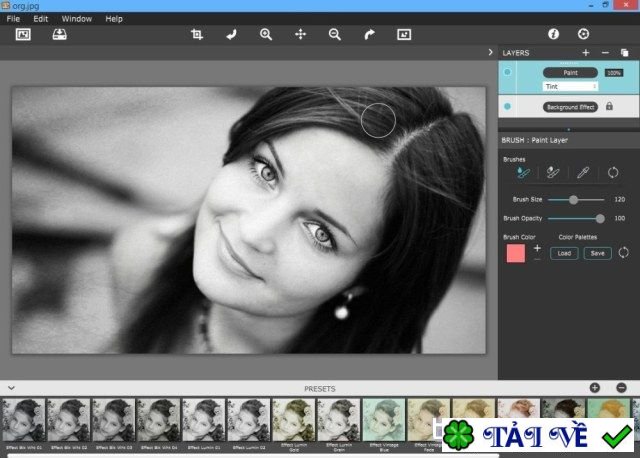This screenshot has height=458, width=640.
Task: Open the Window menu
Action: pyautogui.click(x=76, y=18)
